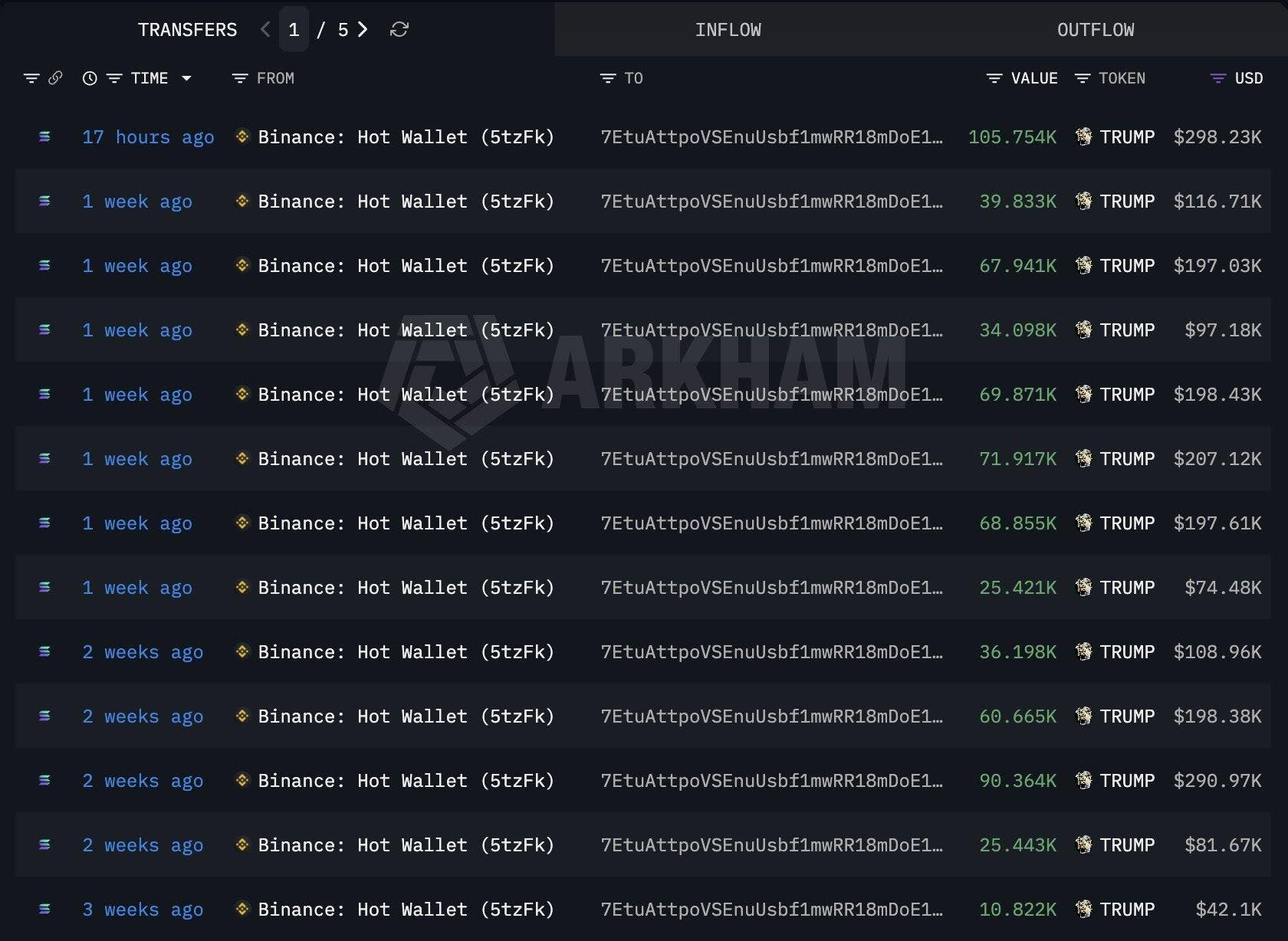The height and width of the screenshot is (941, 1288).
Task: Click the chain link icon in header
Action: click(55, 78)
